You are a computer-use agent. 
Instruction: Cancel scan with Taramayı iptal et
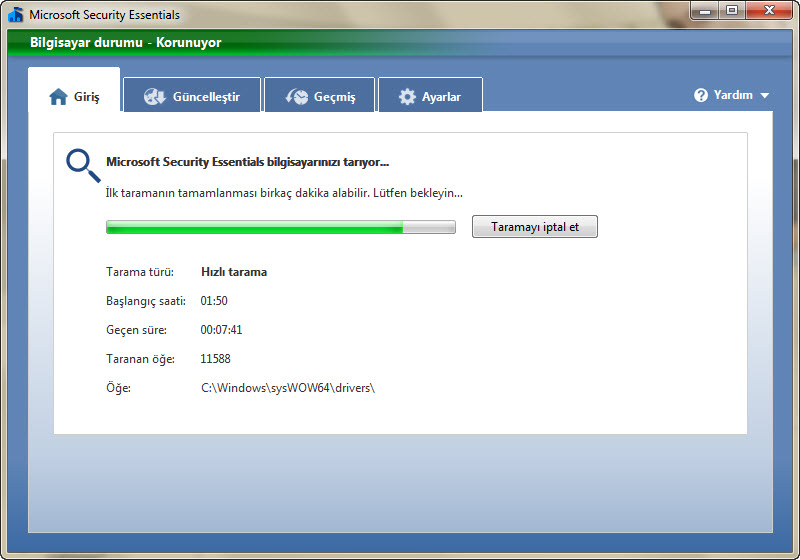pyautogui.click(x=535, y=226)
